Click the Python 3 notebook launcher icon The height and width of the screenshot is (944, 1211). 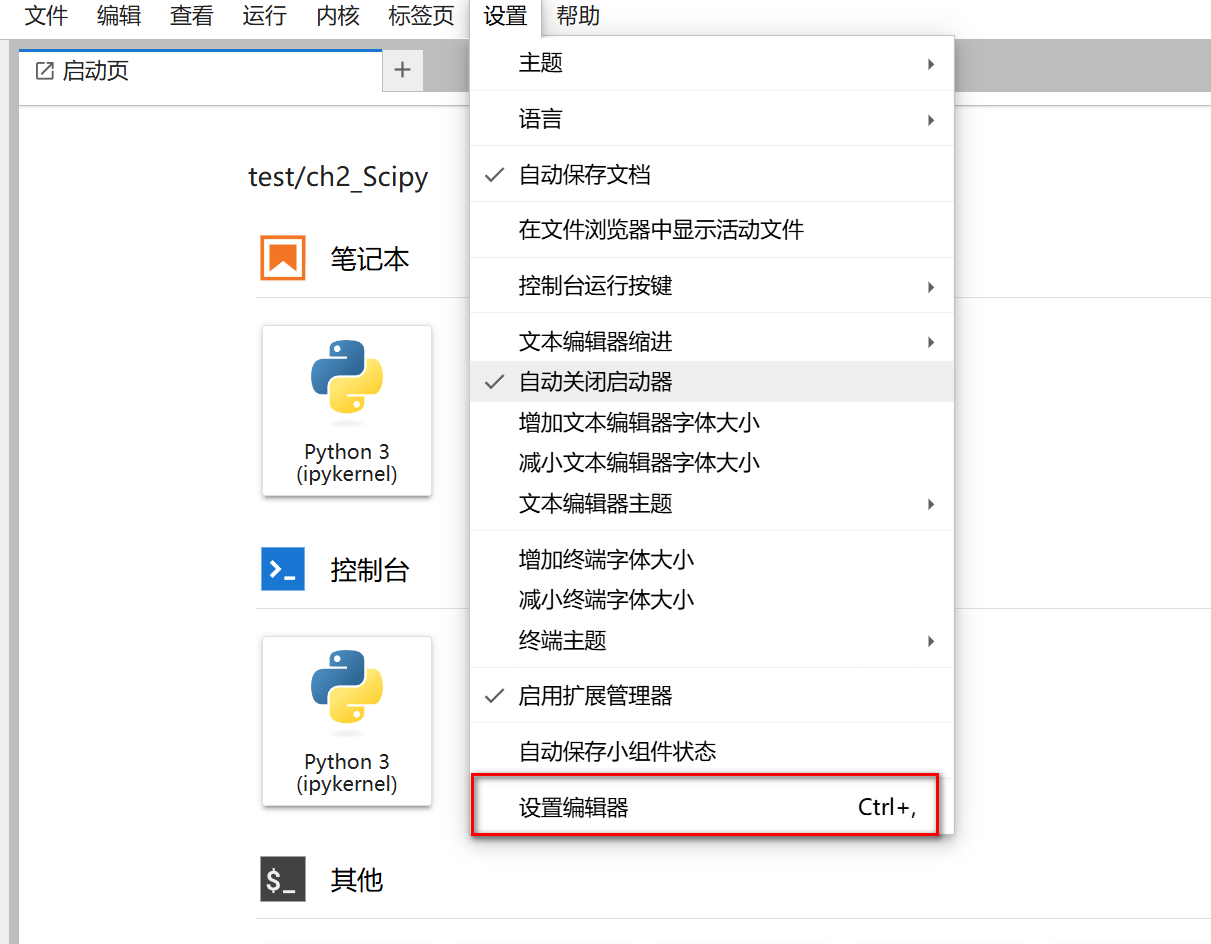(346, 378)
